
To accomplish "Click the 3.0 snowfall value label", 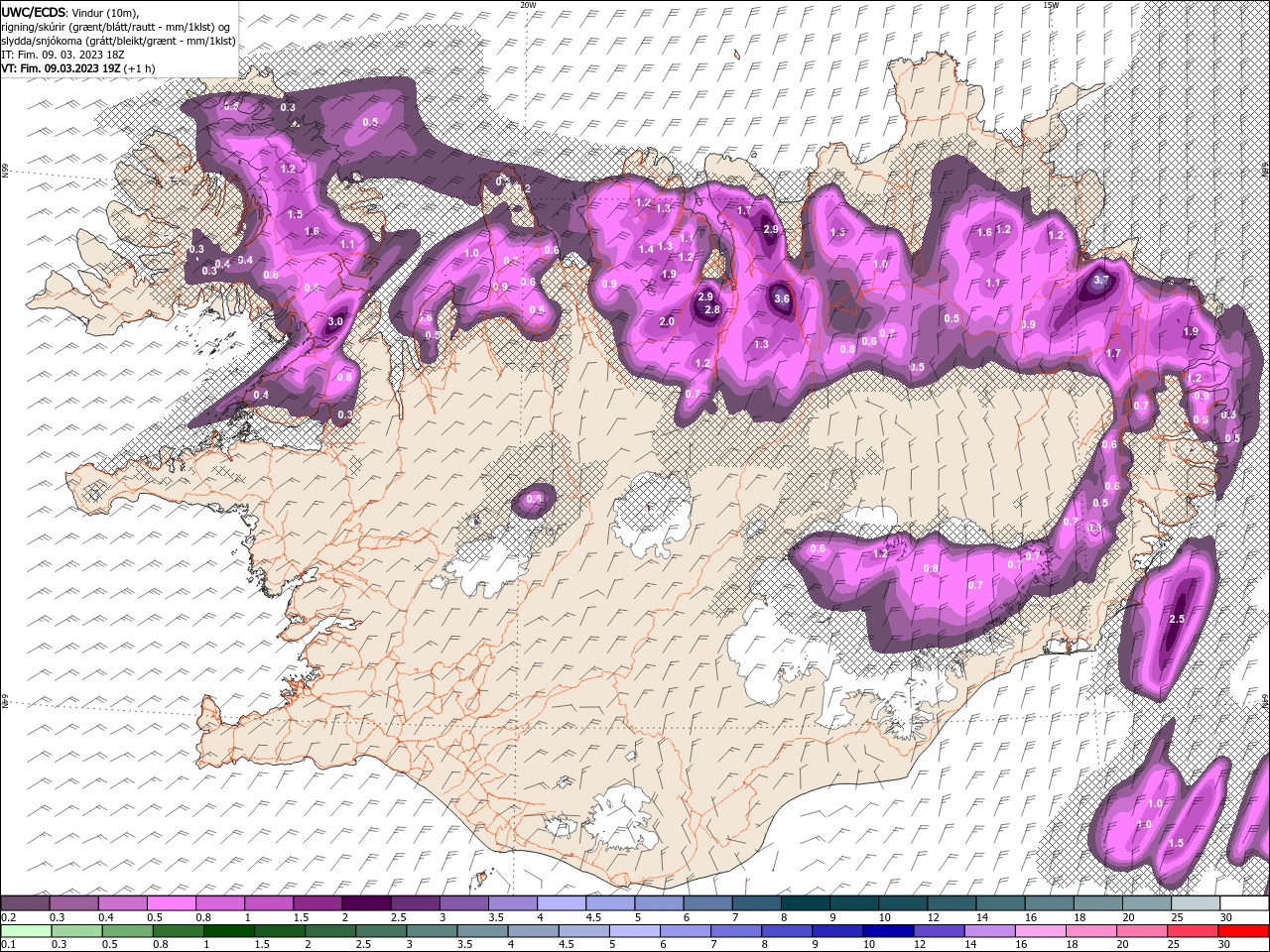I will [x=335, y=321].
